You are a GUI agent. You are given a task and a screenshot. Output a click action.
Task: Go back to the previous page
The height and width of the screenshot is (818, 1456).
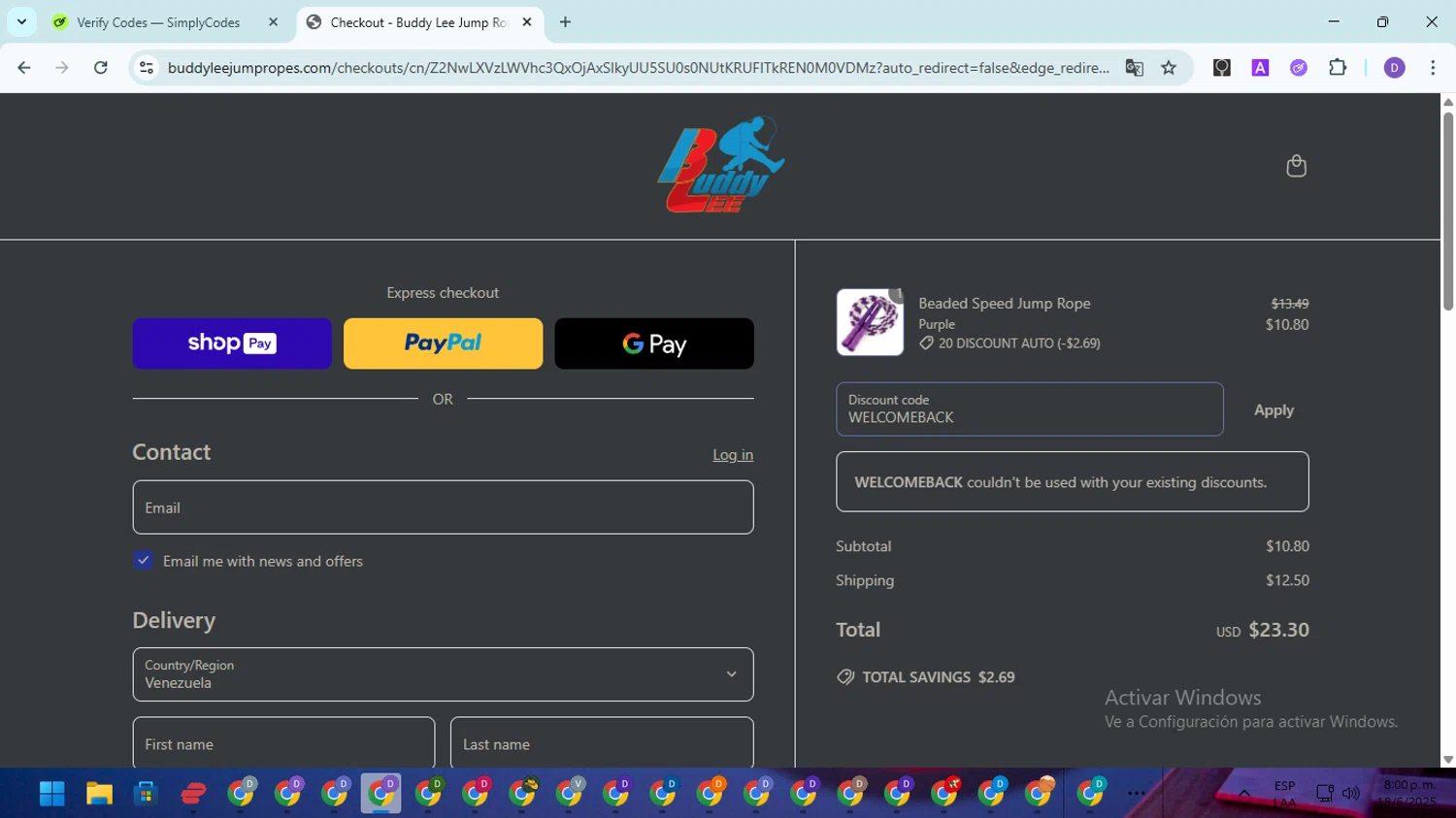[24, 68]
